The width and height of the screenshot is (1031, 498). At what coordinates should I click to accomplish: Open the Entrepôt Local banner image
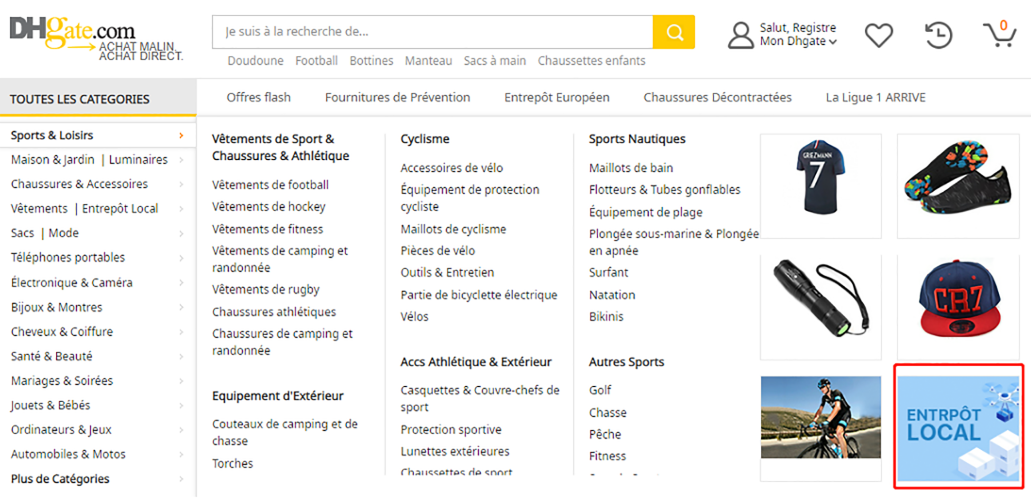click(x=959, y=427)
